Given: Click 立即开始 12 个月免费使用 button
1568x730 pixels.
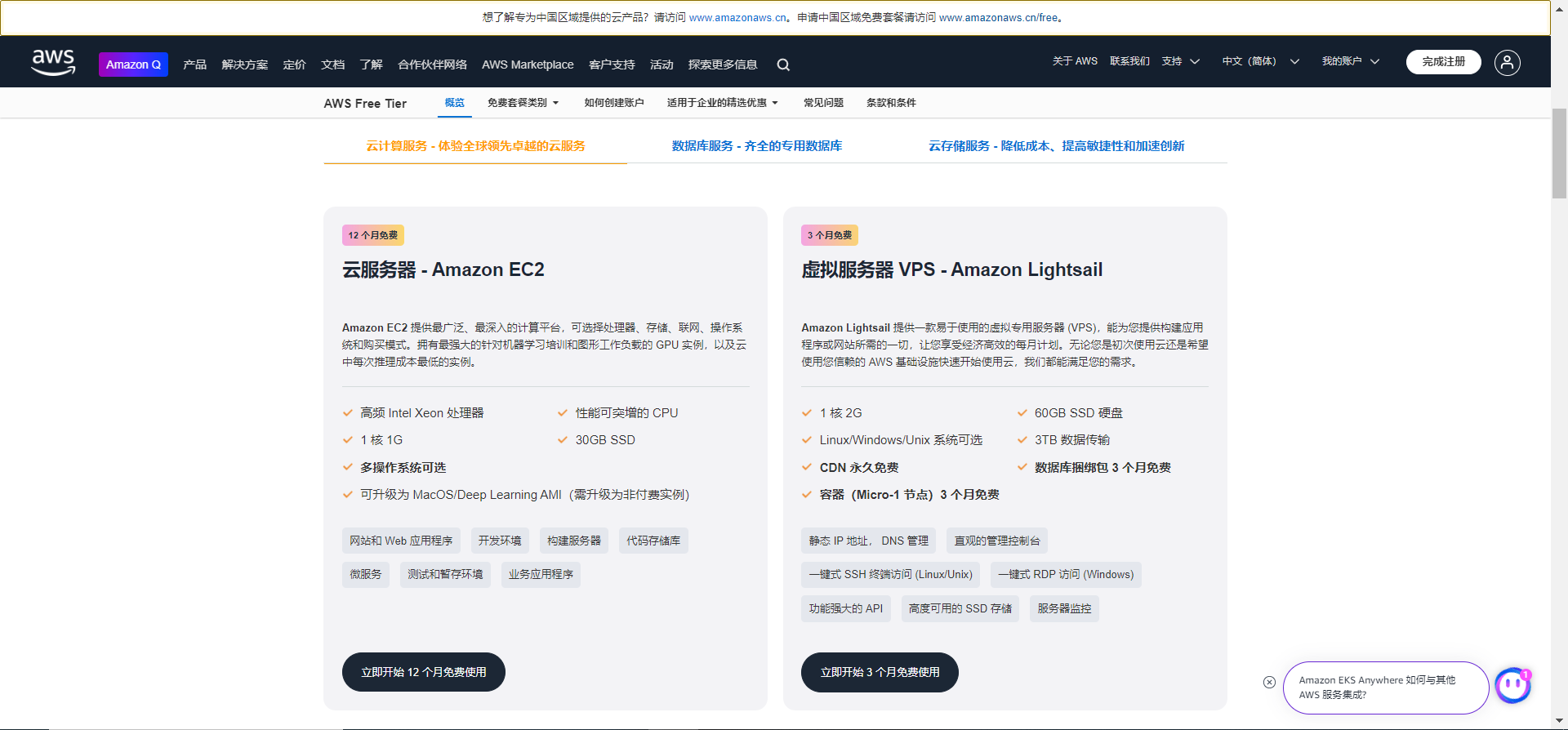Looking at the screenshot, I should (x=424, y=672).
